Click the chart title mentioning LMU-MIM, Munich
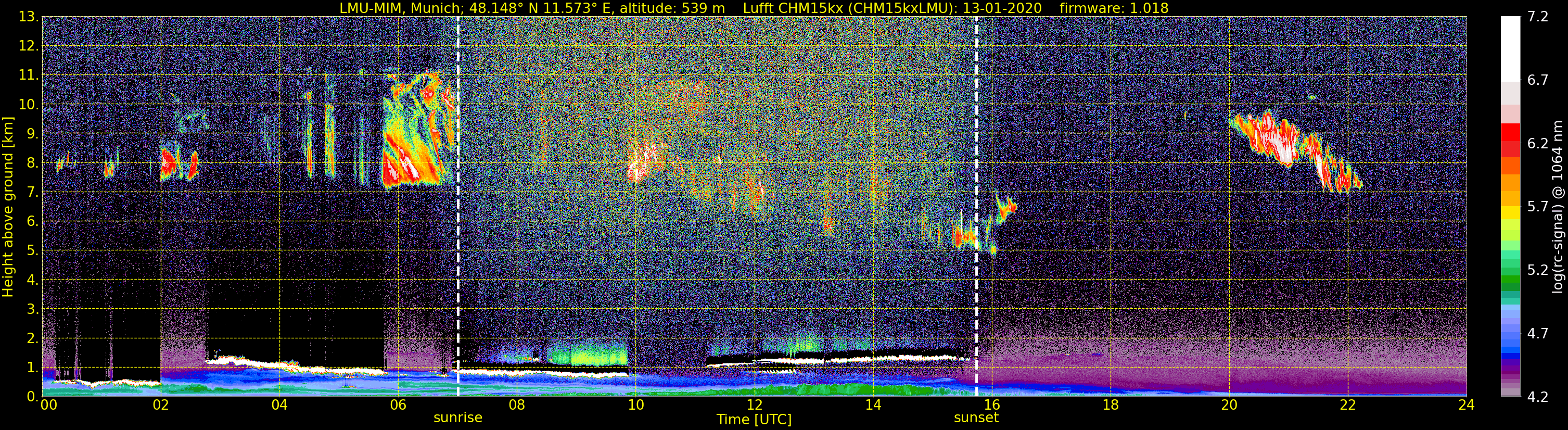The width and height of the screenshot is (1568, 430). (754, 8)
